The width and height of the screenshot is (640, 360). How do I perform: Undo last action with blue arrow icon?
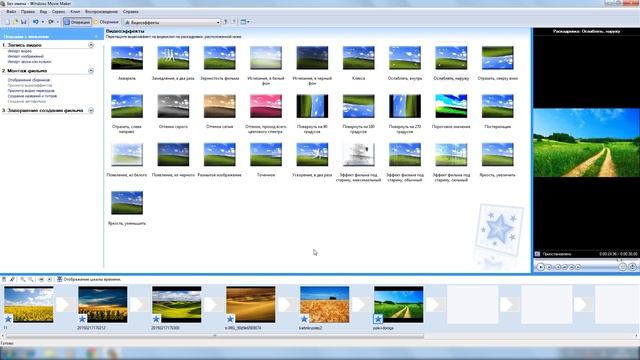pos(36,22)
